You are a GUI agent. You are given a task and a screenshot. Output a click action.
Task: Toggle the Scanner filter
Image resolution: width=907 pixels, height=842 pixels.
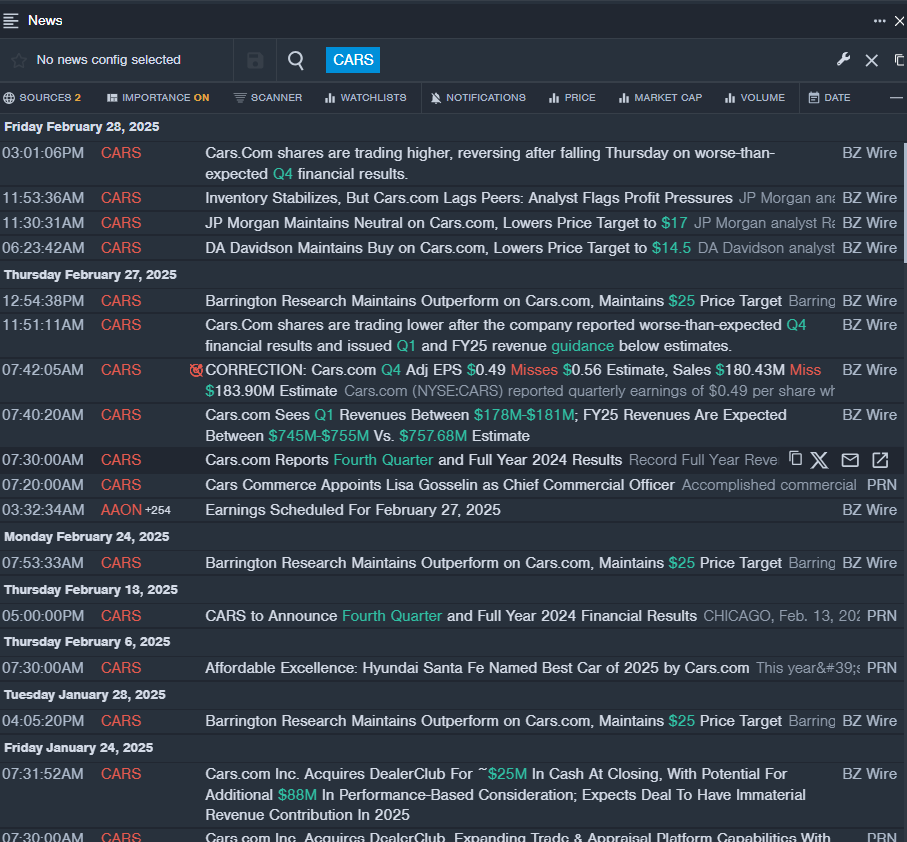point(267,98)
